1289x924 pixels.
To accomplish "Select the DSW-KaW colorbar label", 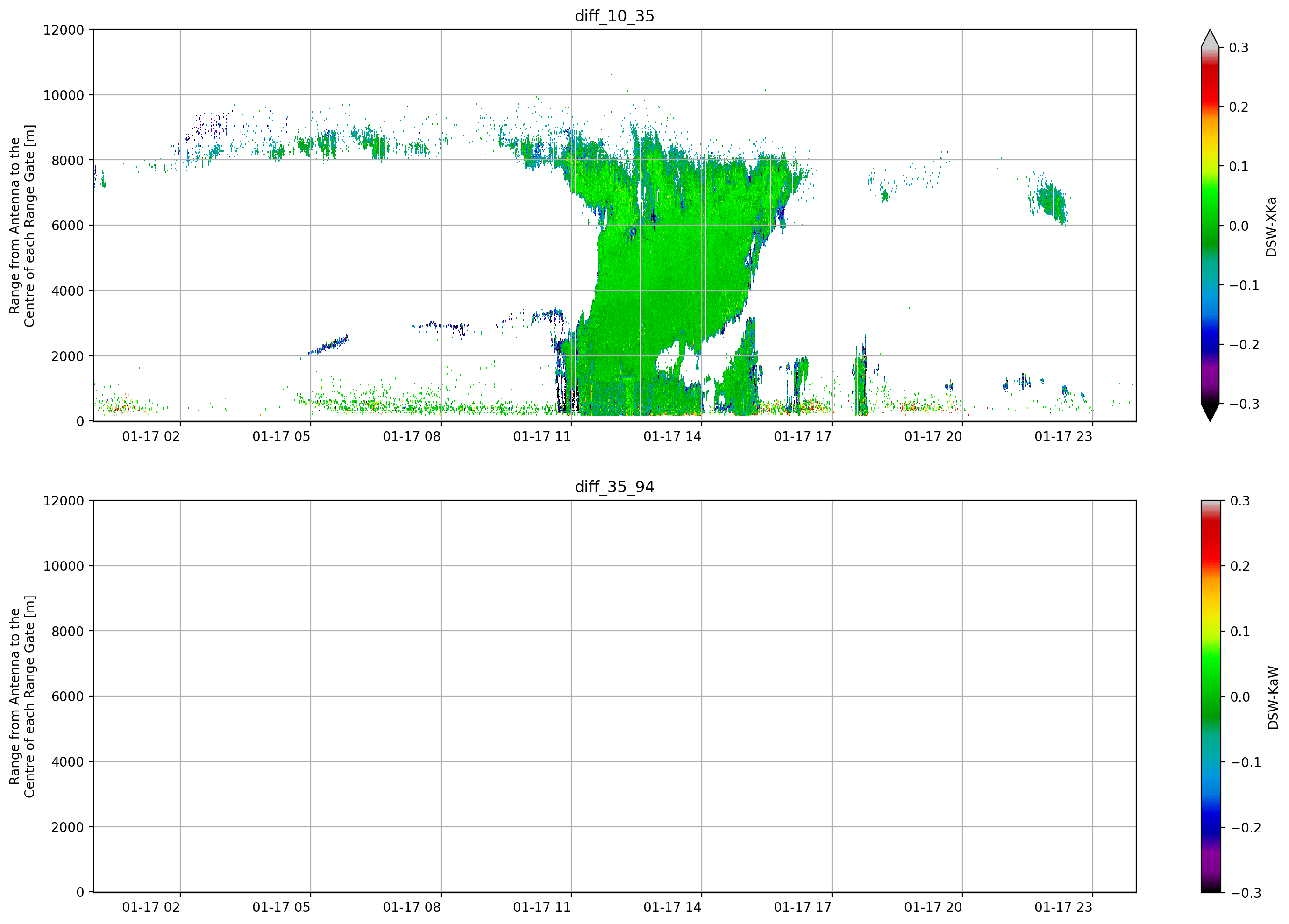I will (x=1273, y=698).
